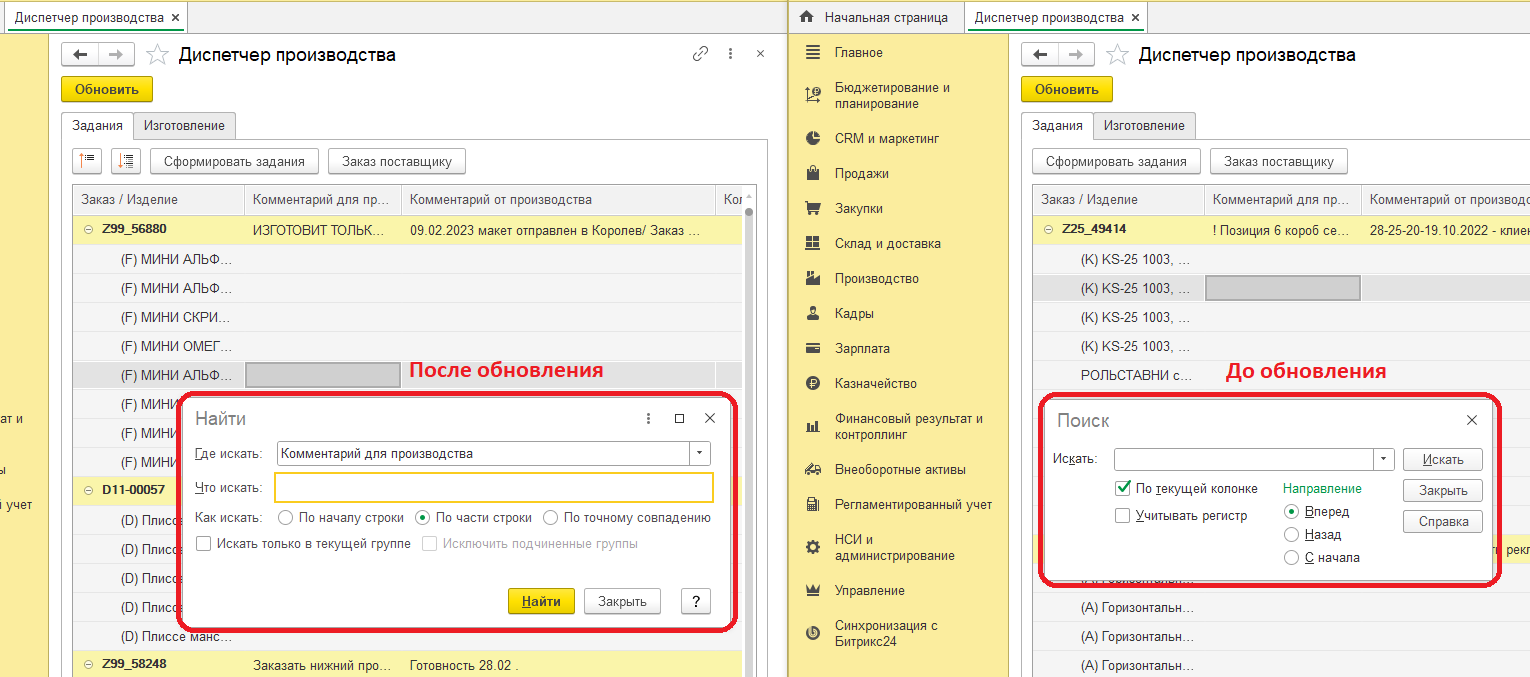Open the Казначейство section in sidebar
Viewport: 1530px width, 677px height.
(875, 384)
